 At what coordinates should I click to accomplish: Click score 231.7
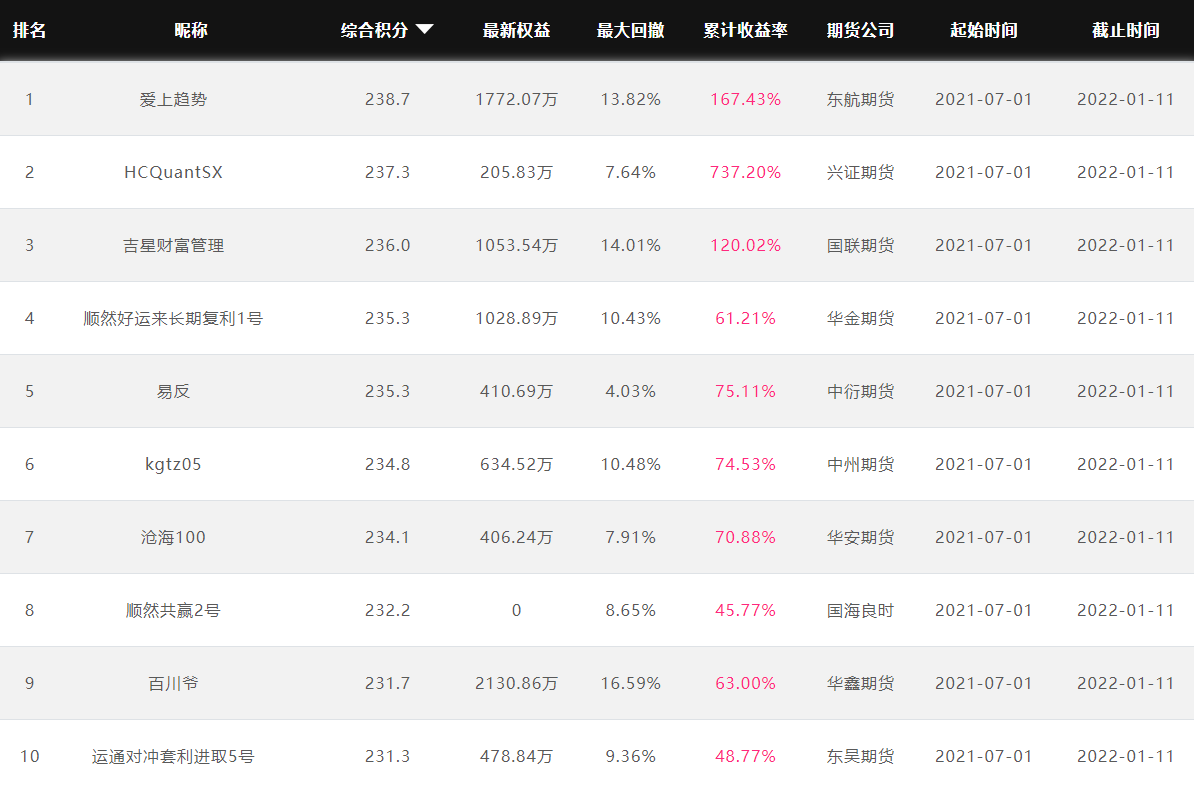pos(388,684)
